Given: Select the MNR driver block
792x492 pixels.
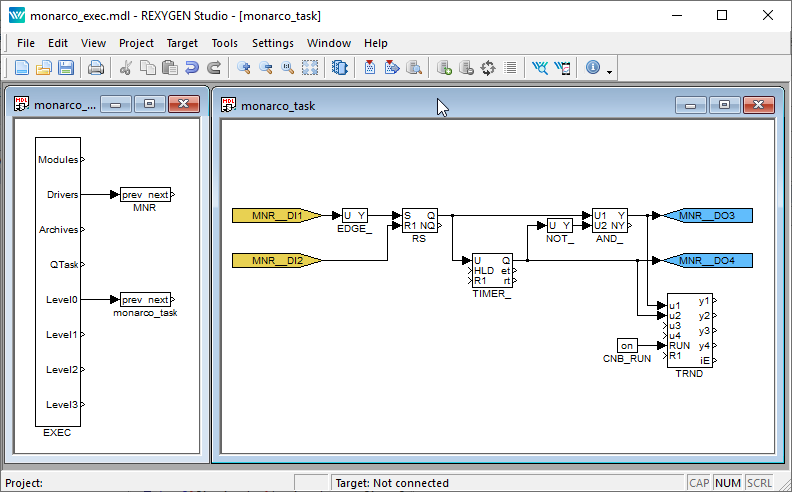Looking at the screenshot, I should tap(145, 194).
